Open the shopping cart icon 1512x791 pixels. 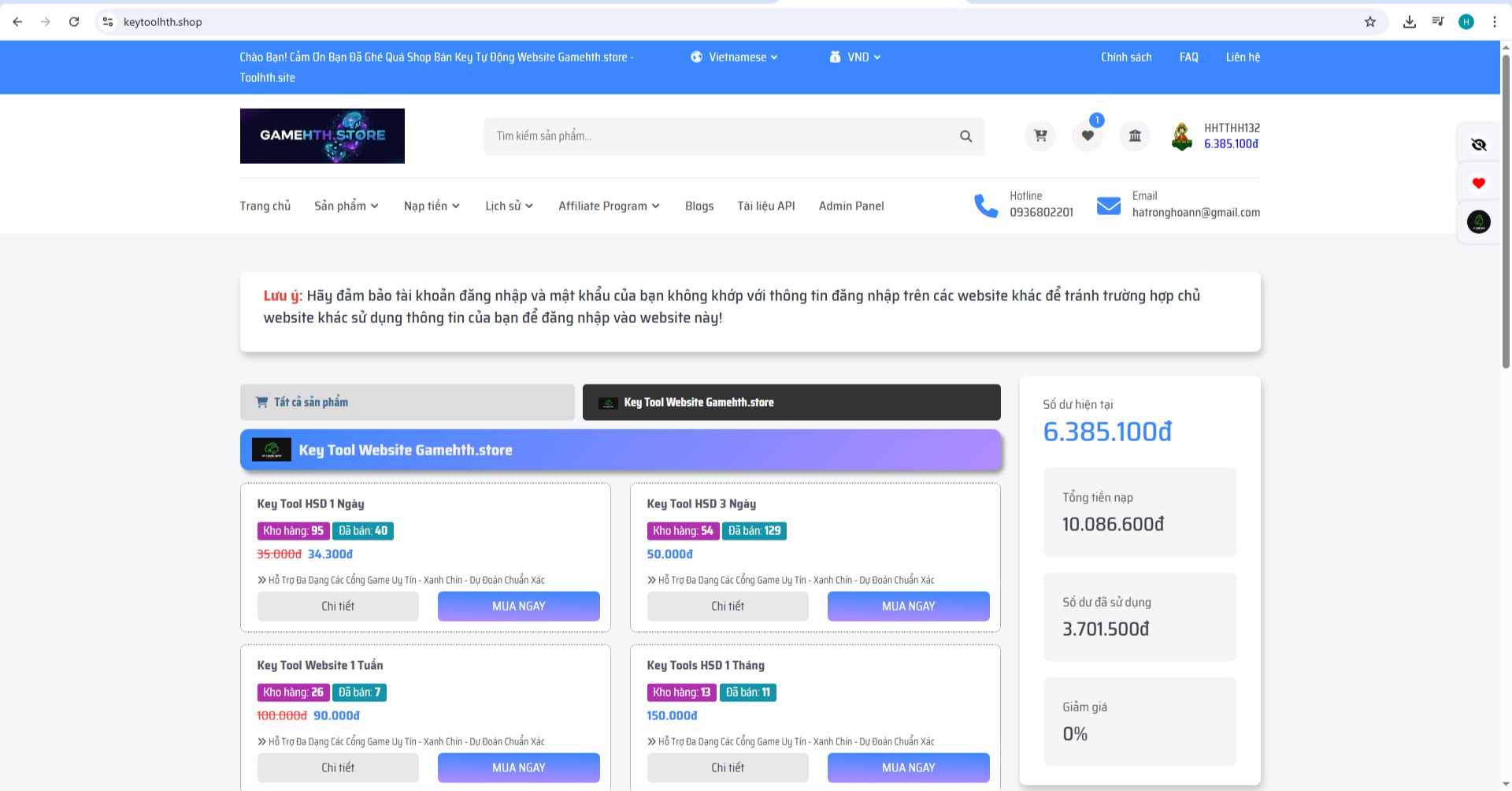pos(1040,136)
